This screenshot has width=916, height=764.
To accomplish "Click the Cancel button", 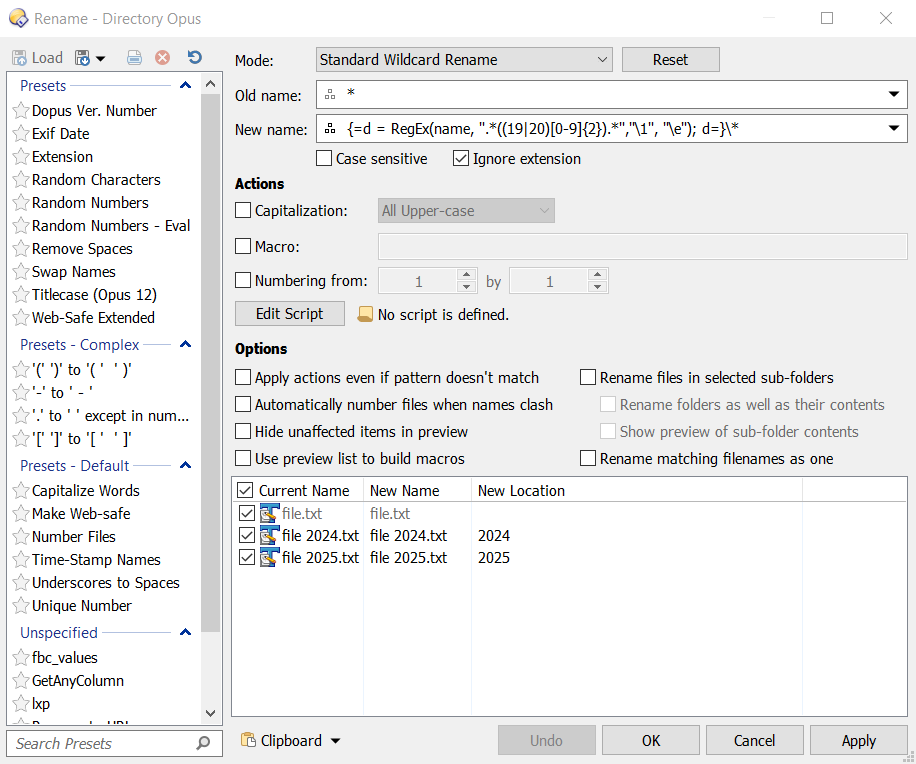I will point(755,741).
